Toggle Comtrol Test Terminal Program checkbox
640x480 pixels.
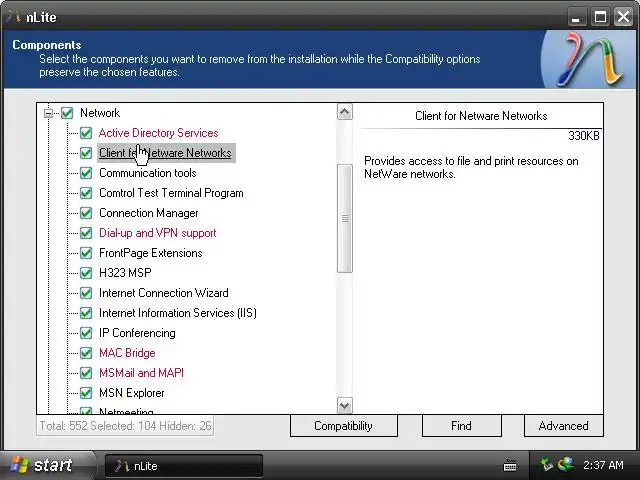[x=86, y=193]
